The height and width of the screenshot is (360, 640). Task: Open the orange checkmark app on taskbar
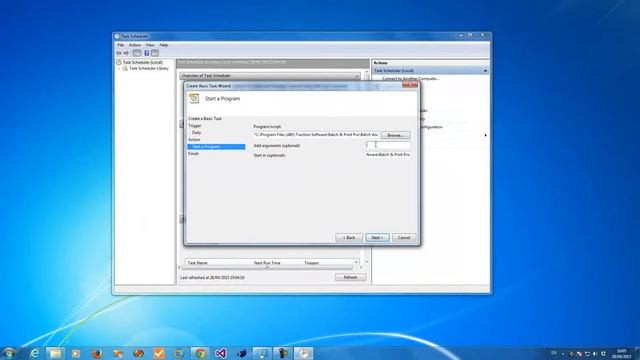coord(159,353)
